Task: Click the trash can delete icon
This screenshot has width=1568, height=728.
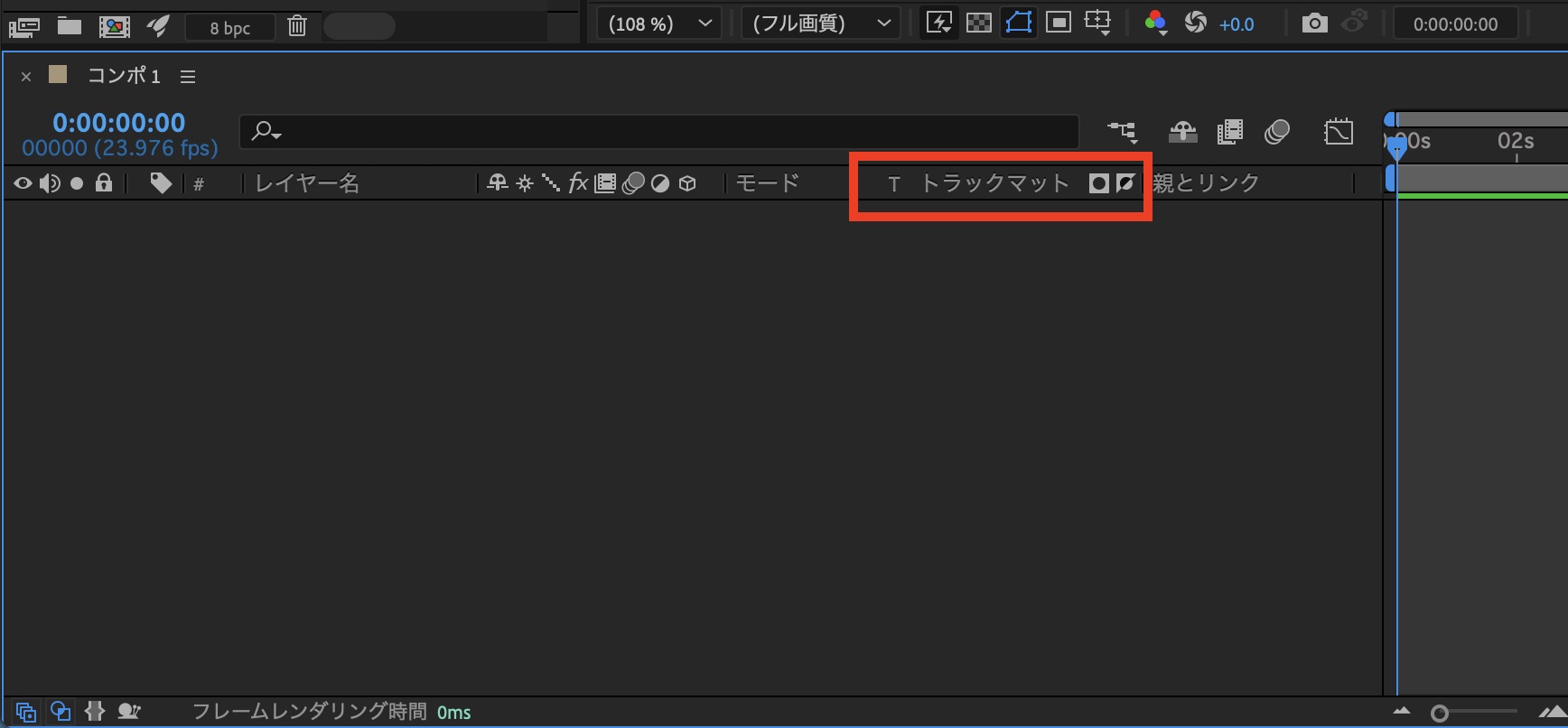Action: tap(297, 25)
